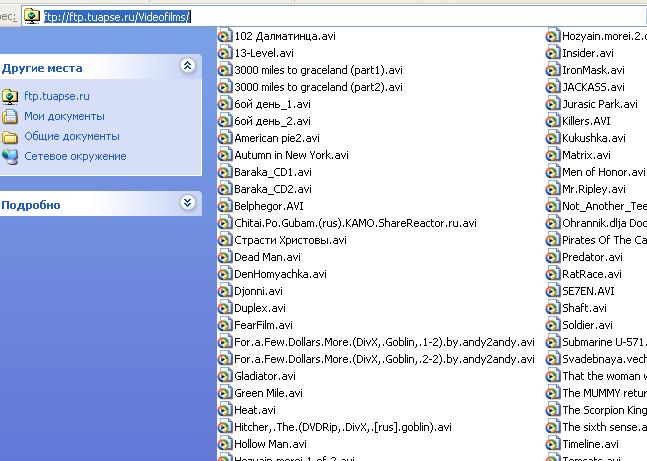This screenshot has height=461, width=647.
Task: Select 102 Далматинца.avi file icon
Action: [x=224, y=36]
